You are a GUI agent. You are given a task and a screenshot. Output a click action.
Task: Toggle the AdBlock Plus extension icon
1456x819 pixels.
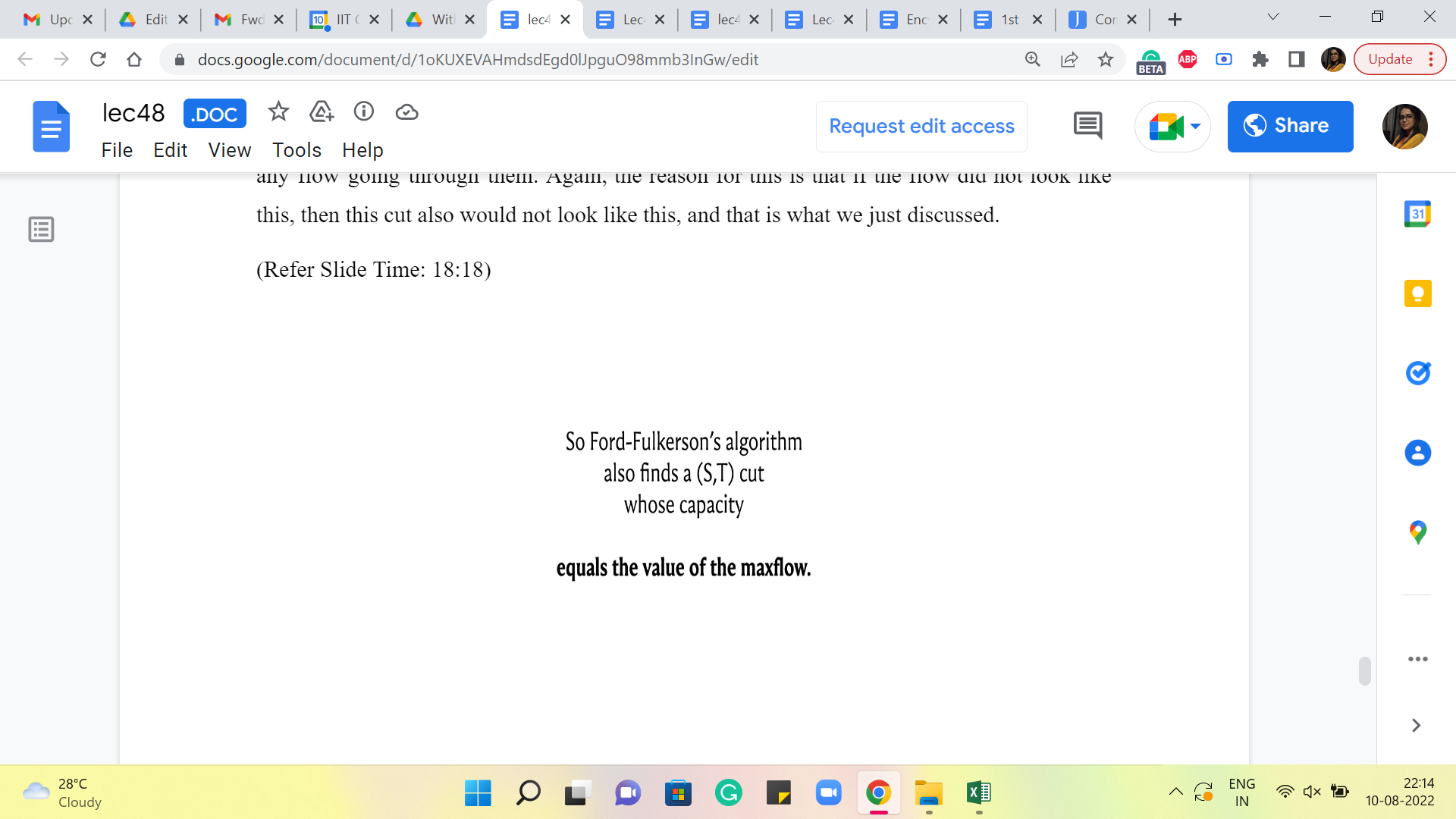click(x=1188, y=59)
